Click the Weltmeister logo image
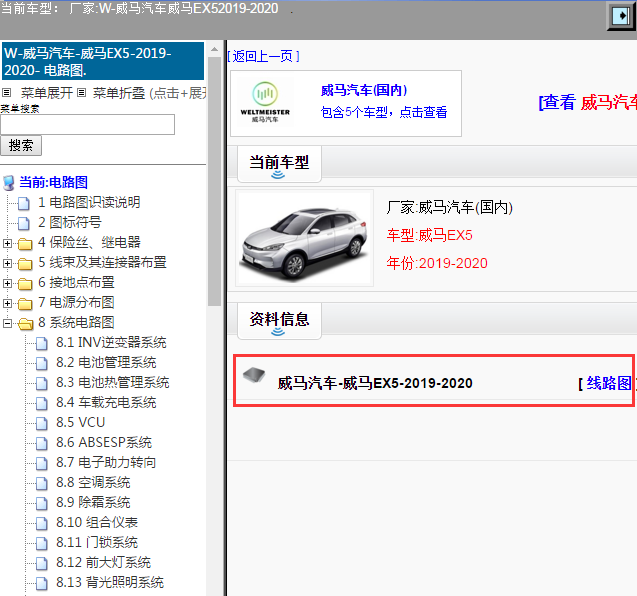Viewport: 637px width, 596px height. click(x=265, y=103)
